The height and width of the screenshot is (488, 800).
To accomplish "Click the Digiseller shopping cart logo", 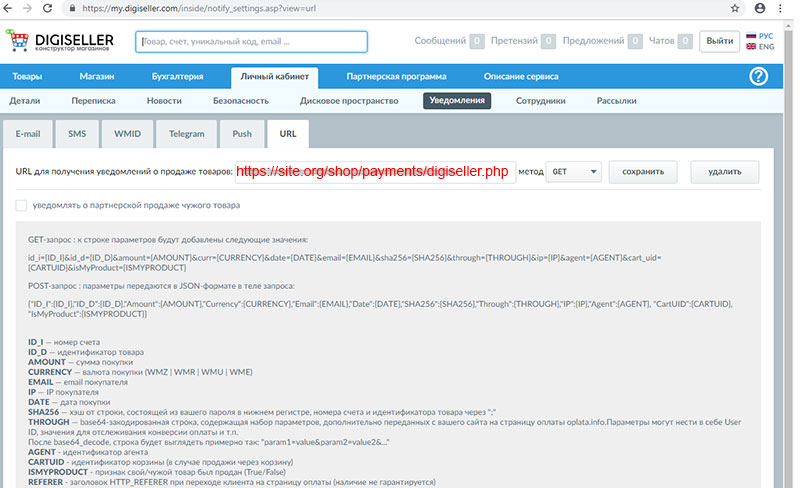I will [19, 41].
